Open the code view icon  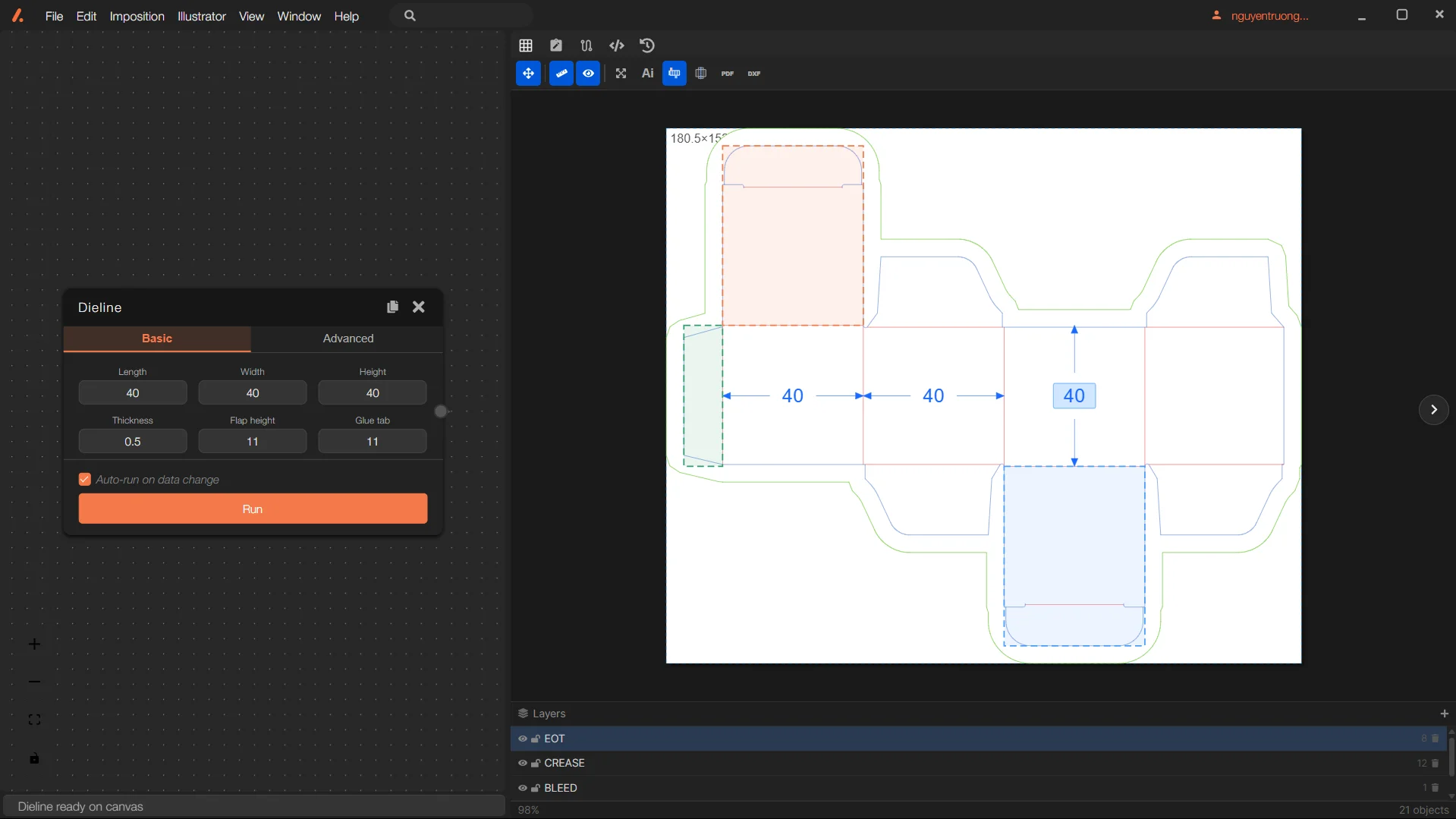click(617, 46)
